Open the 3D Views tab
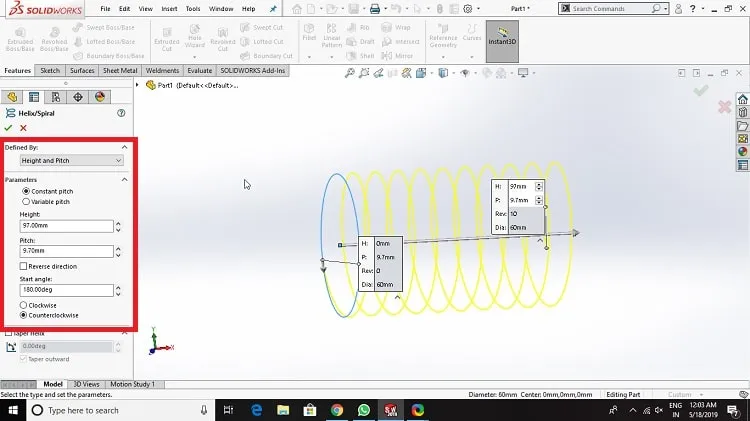This screenshot has height=421, width=750. [86, 384]
